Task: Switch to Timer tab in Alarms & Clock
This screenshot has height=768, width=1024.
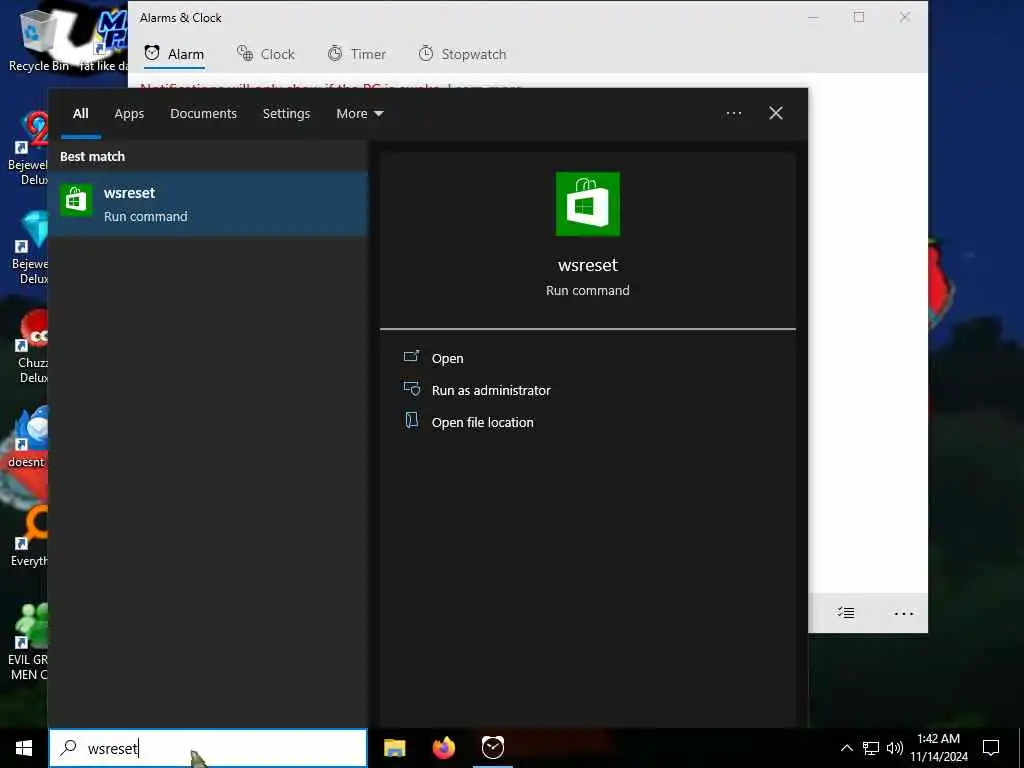Action: (356, 54)
